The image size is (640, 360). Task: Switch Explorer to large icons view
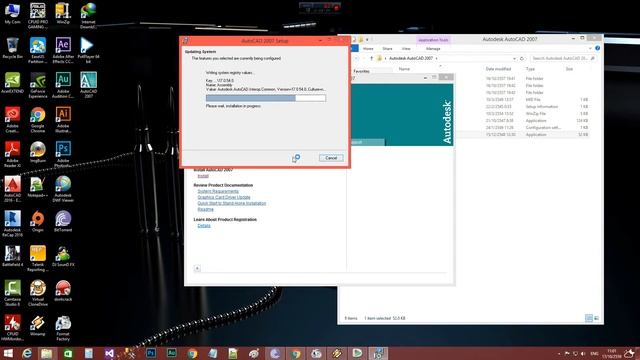[x=596, y=318]
